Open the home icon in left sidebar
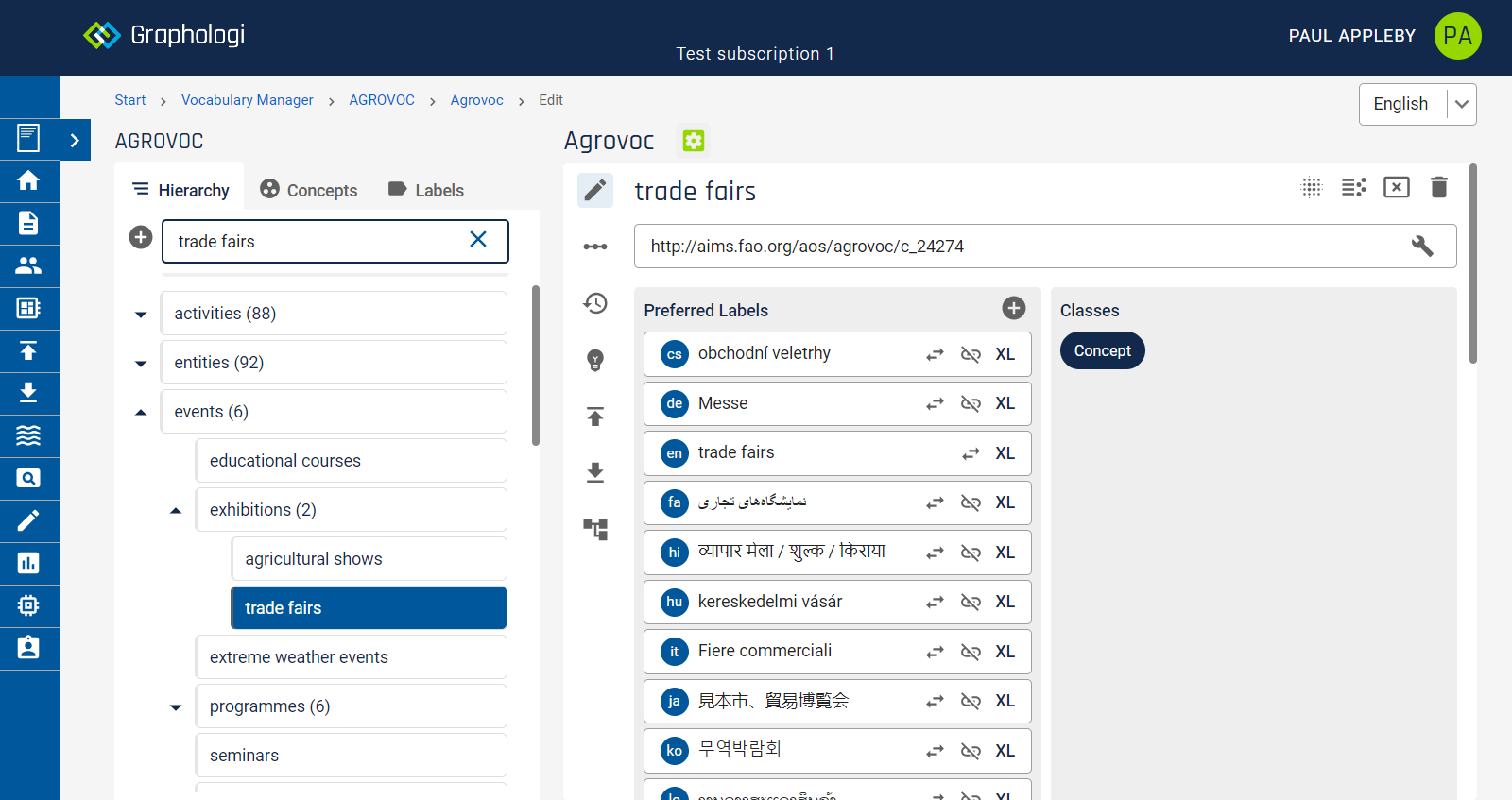This screenshot has width=1512, height=800. pyautogui.click(x=28, y=180)
